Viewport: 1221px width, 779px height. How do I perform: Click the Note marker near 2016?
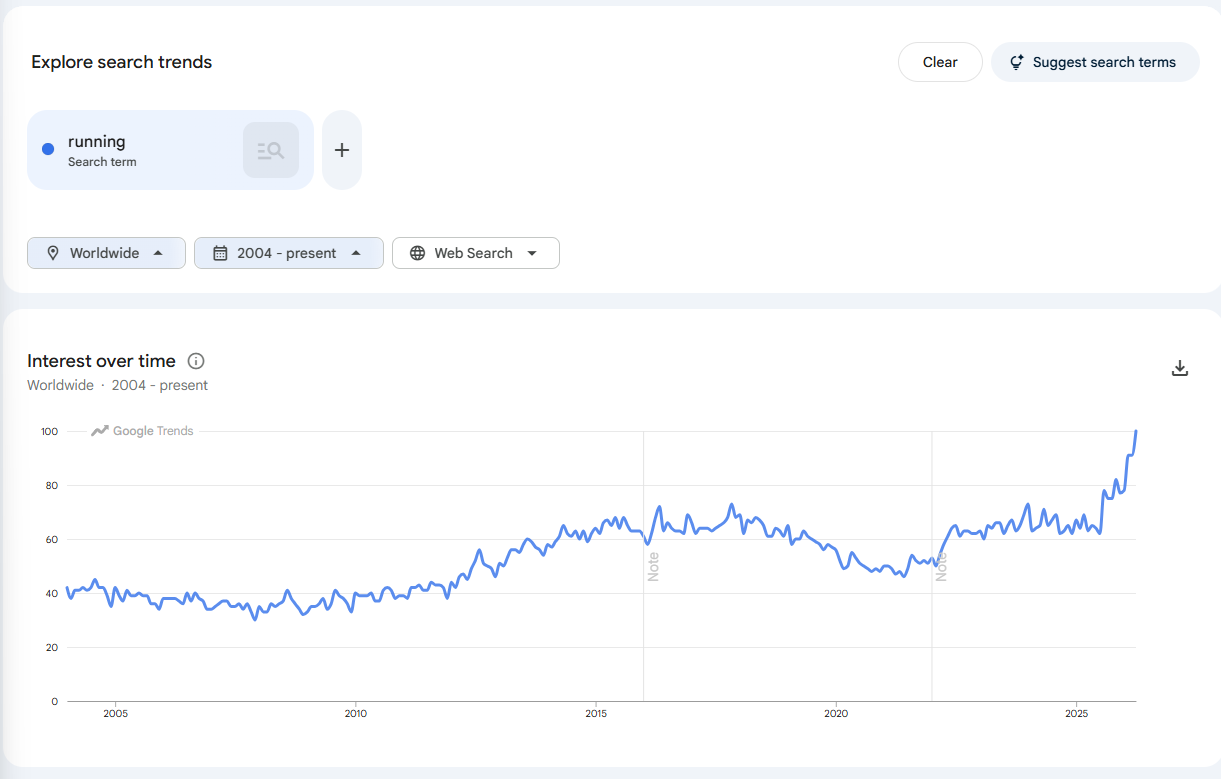(654, 567)
